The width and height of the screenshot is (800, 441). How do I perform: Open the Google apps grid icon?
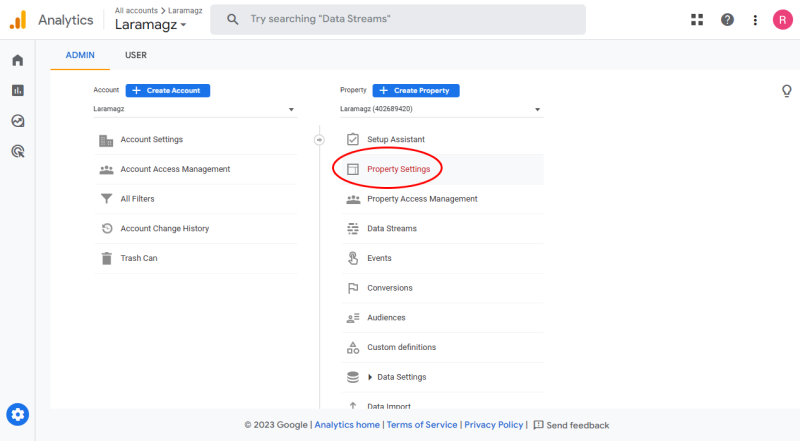point(697,19)
